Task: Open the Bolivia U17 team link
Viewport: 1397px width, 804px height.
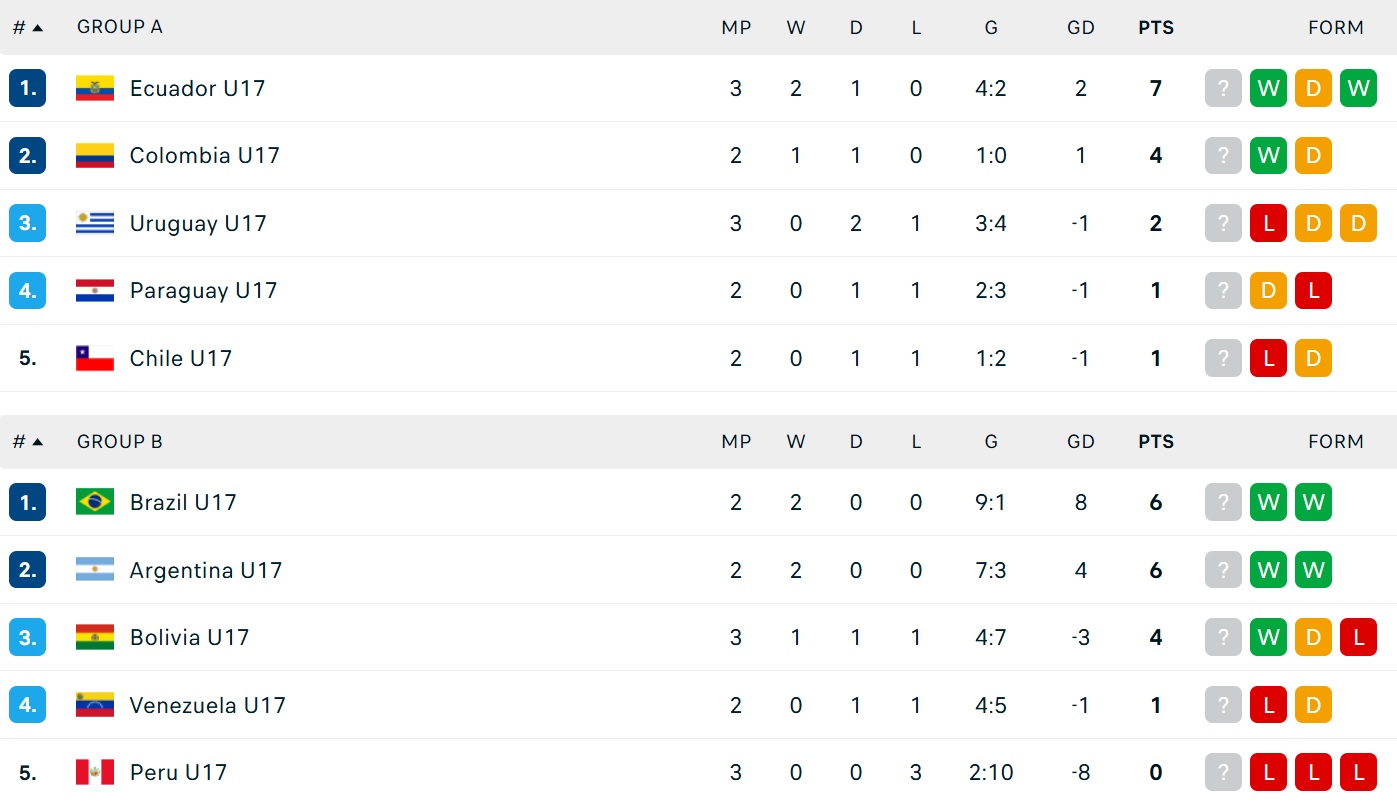Action: 189,637
